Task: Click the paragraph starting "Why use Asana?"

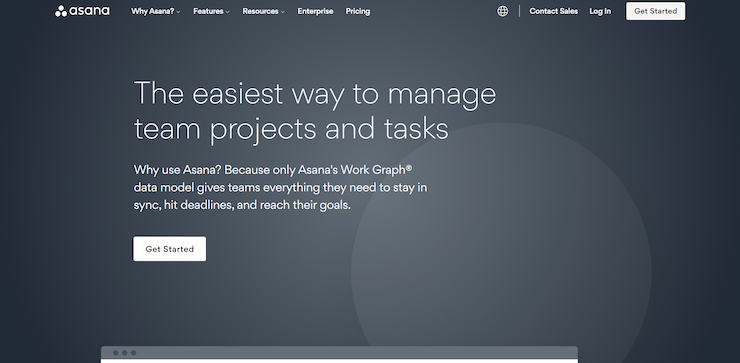Action: pos(280,187)
